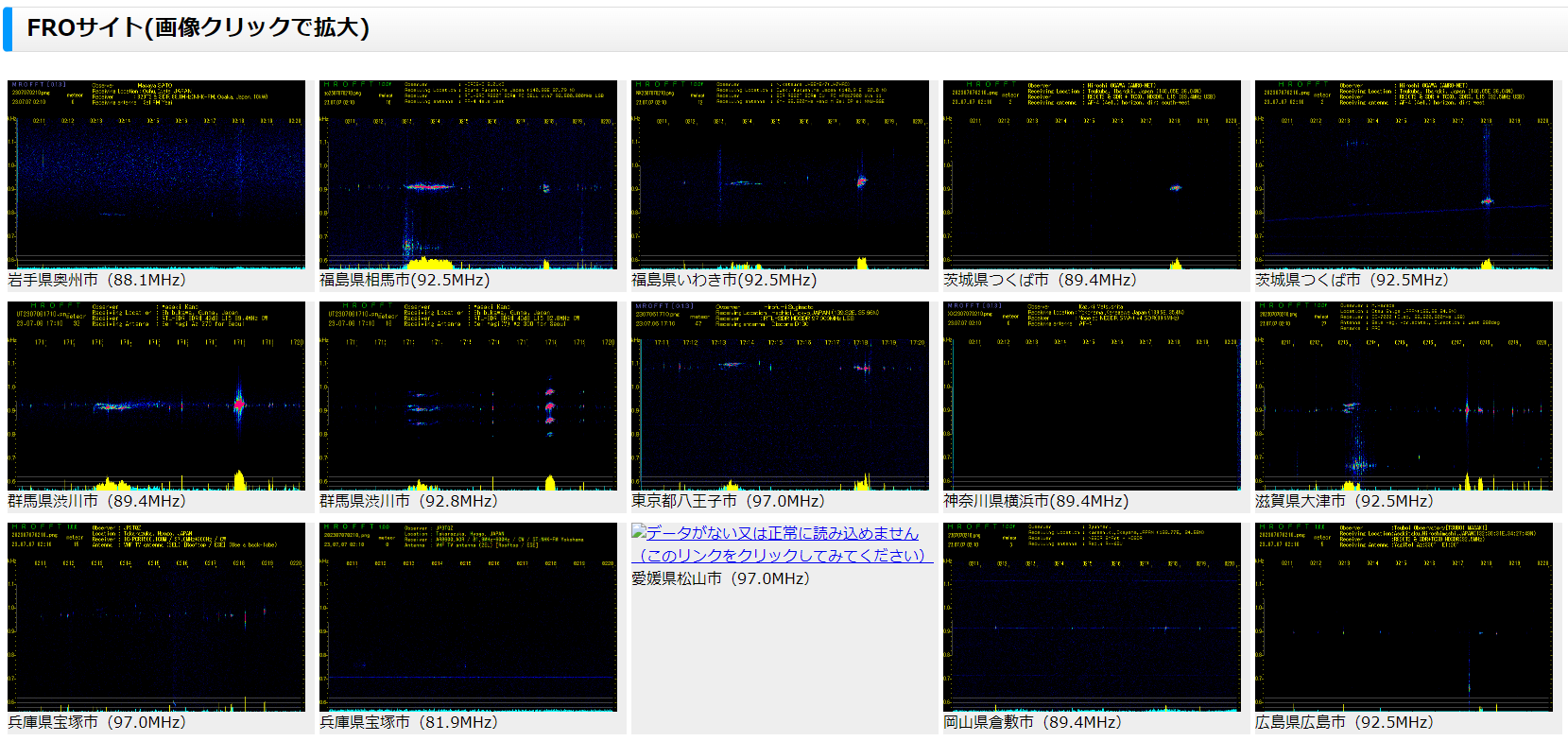Screen dimensions: 1568x741
Task: Click the 岡山県倉敷市 (89.4MHz) caption text
Action: 1032,722
